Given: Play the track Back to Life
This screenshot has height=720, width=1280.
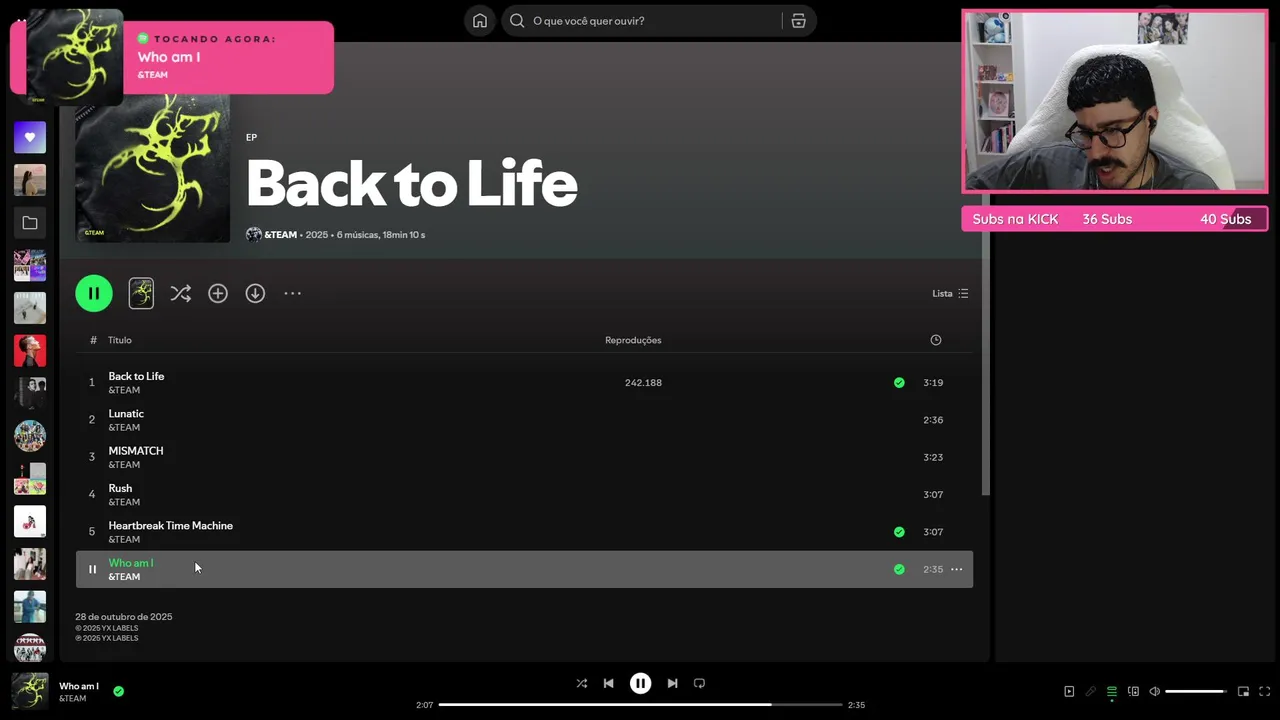Looking at the screenshot, I should [136, 376].
